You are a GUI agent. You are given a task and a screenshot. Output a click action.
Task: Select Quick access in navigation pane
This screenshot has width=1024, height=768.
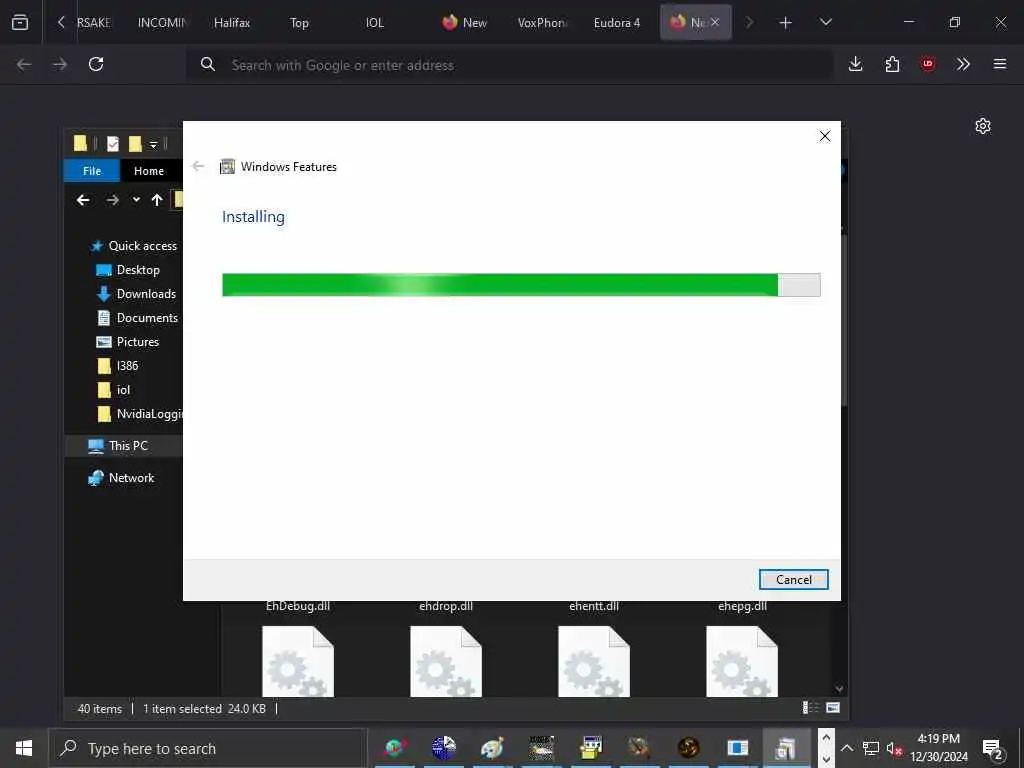click(142, 246)
